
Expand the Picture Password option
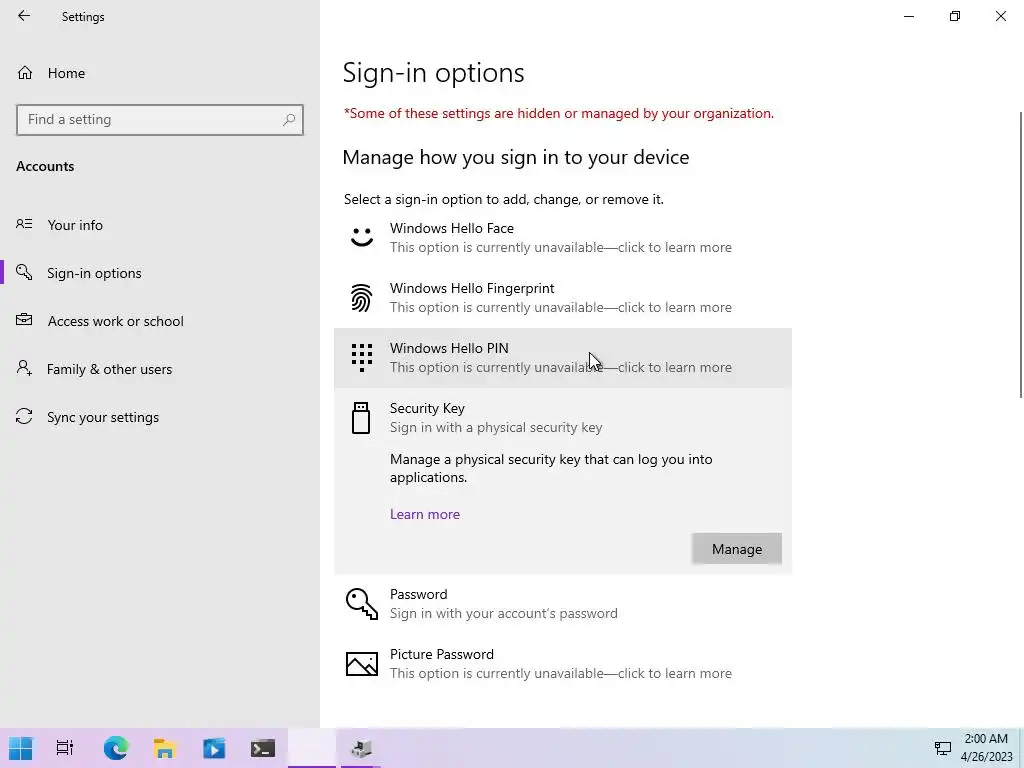pos(563,664)
